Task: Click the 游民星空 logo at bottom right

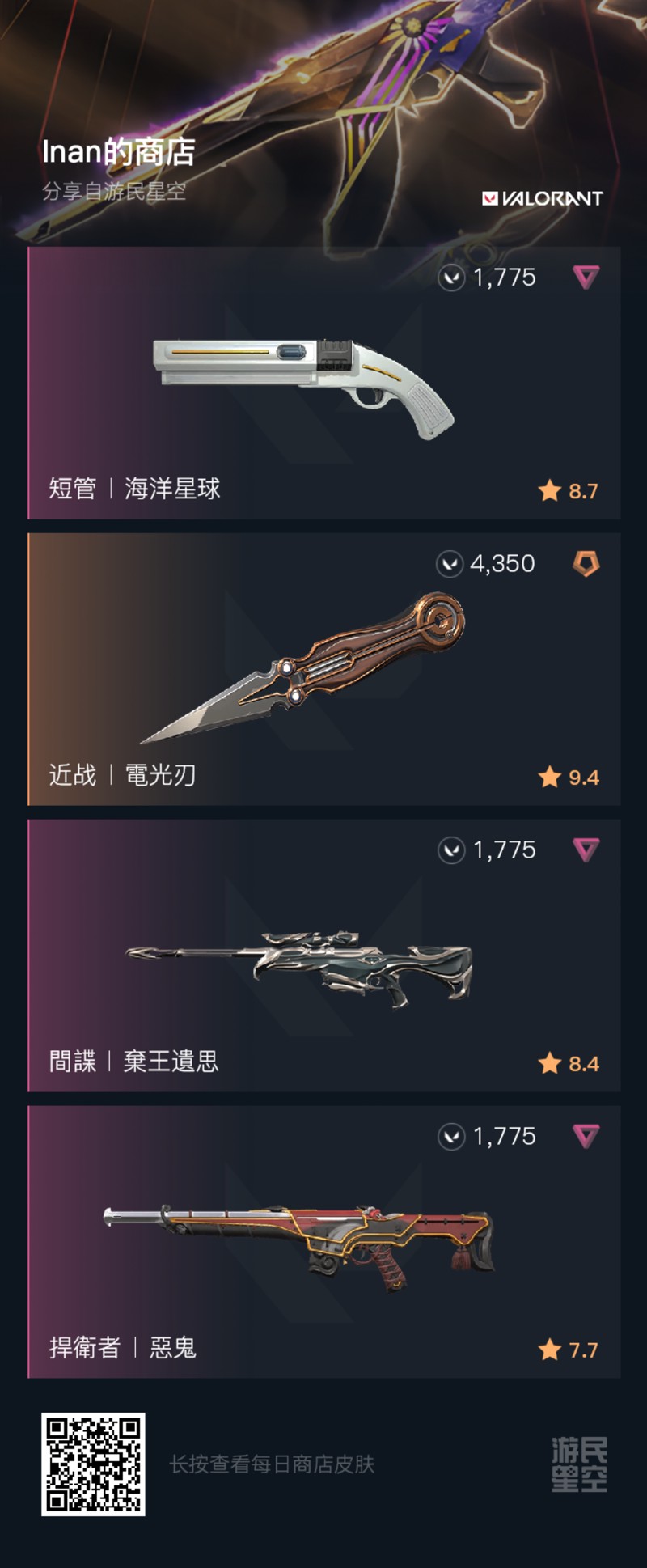Action: [x=579, y=1464]
